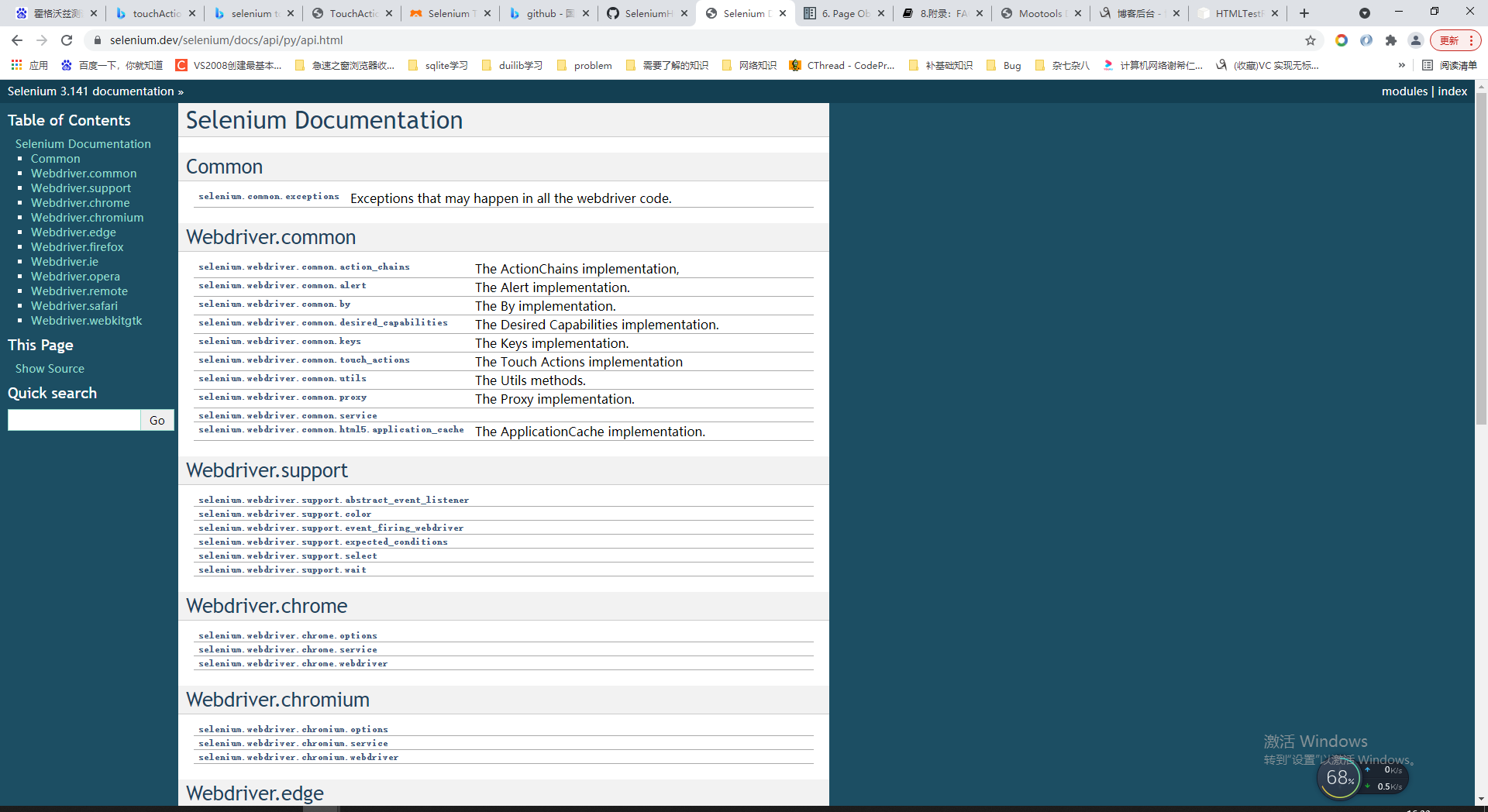
Task: Expand the 需要了解的知识 bookmark folder
Action: [666, 65]
